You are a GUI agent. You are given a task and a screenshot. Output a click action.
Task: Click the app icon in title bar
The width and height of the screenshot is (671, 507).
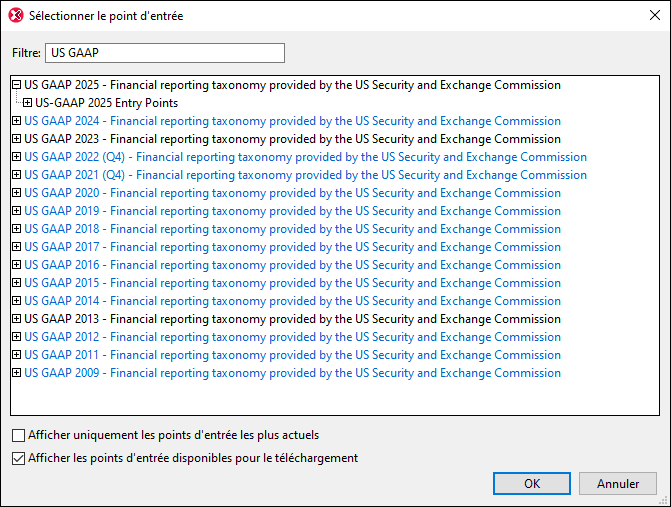pos(14,16)
